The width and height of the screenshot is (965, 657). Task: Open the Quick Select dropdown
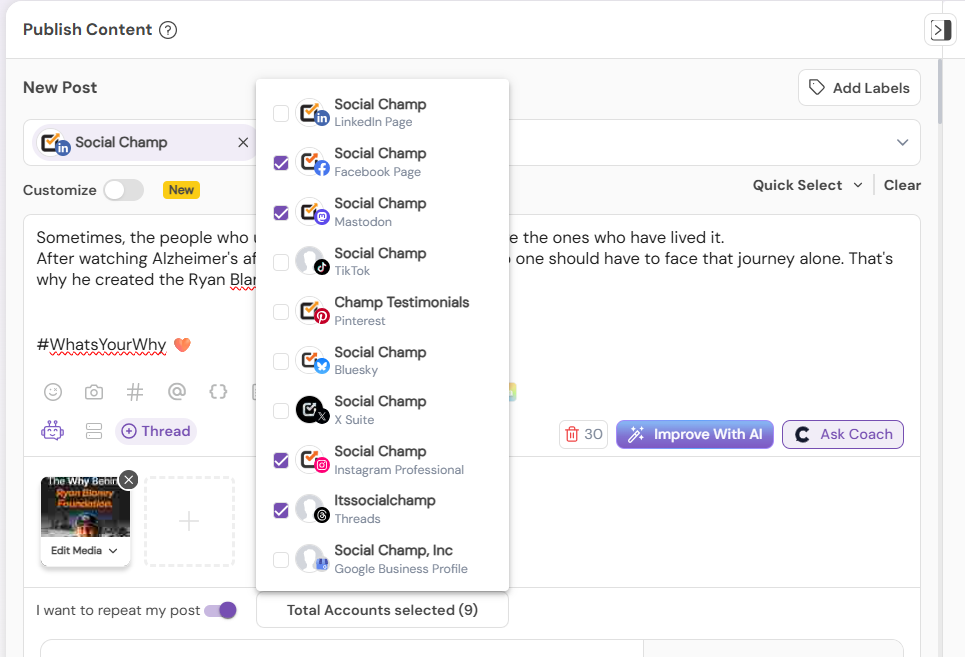(x=807, y=185)
